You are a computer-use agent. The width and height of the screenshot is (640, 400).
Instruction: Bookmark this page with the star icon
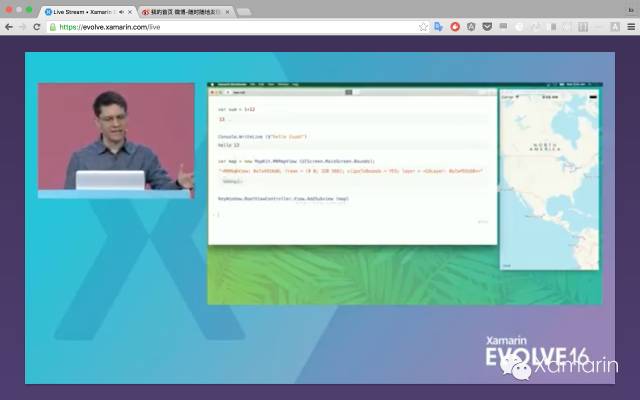coord(423,27)
